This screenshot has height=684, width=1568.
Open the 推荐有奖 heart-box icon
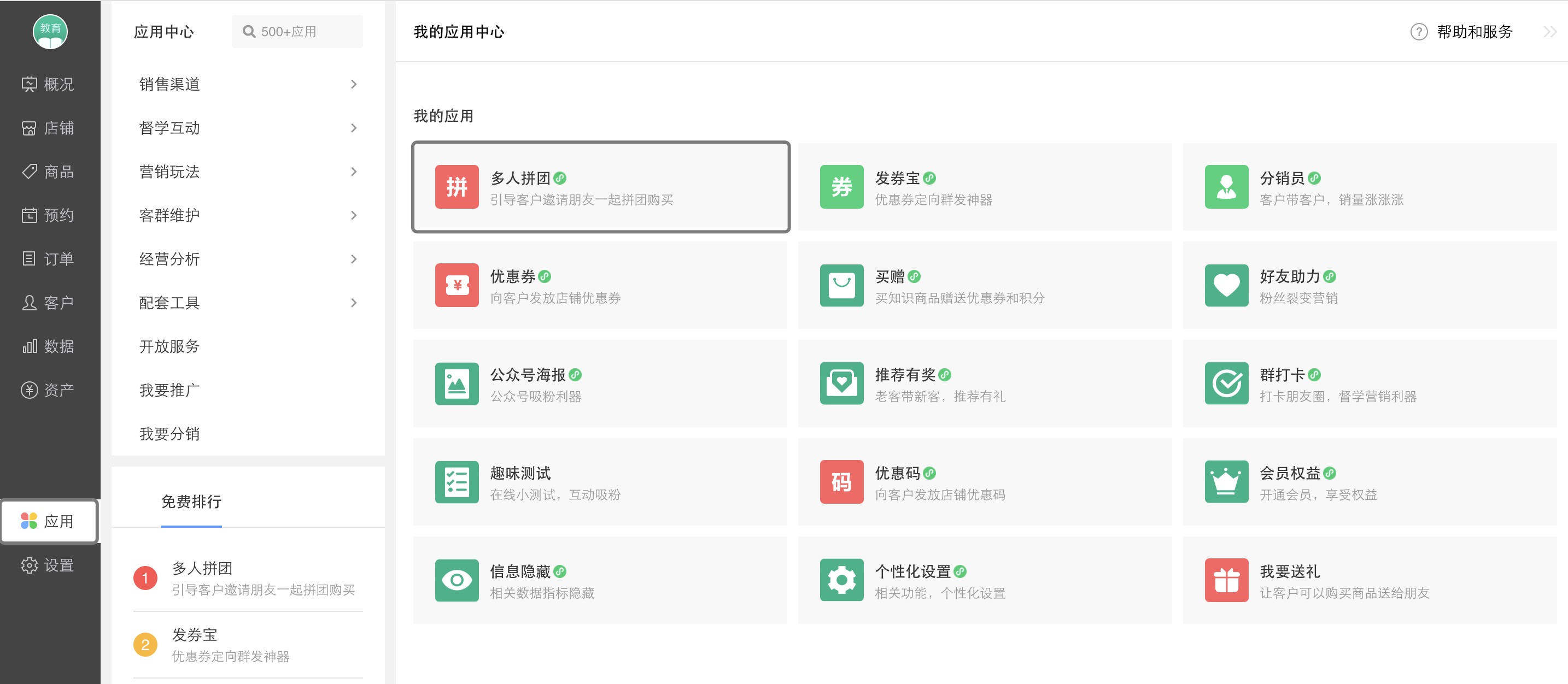(841, 384)
